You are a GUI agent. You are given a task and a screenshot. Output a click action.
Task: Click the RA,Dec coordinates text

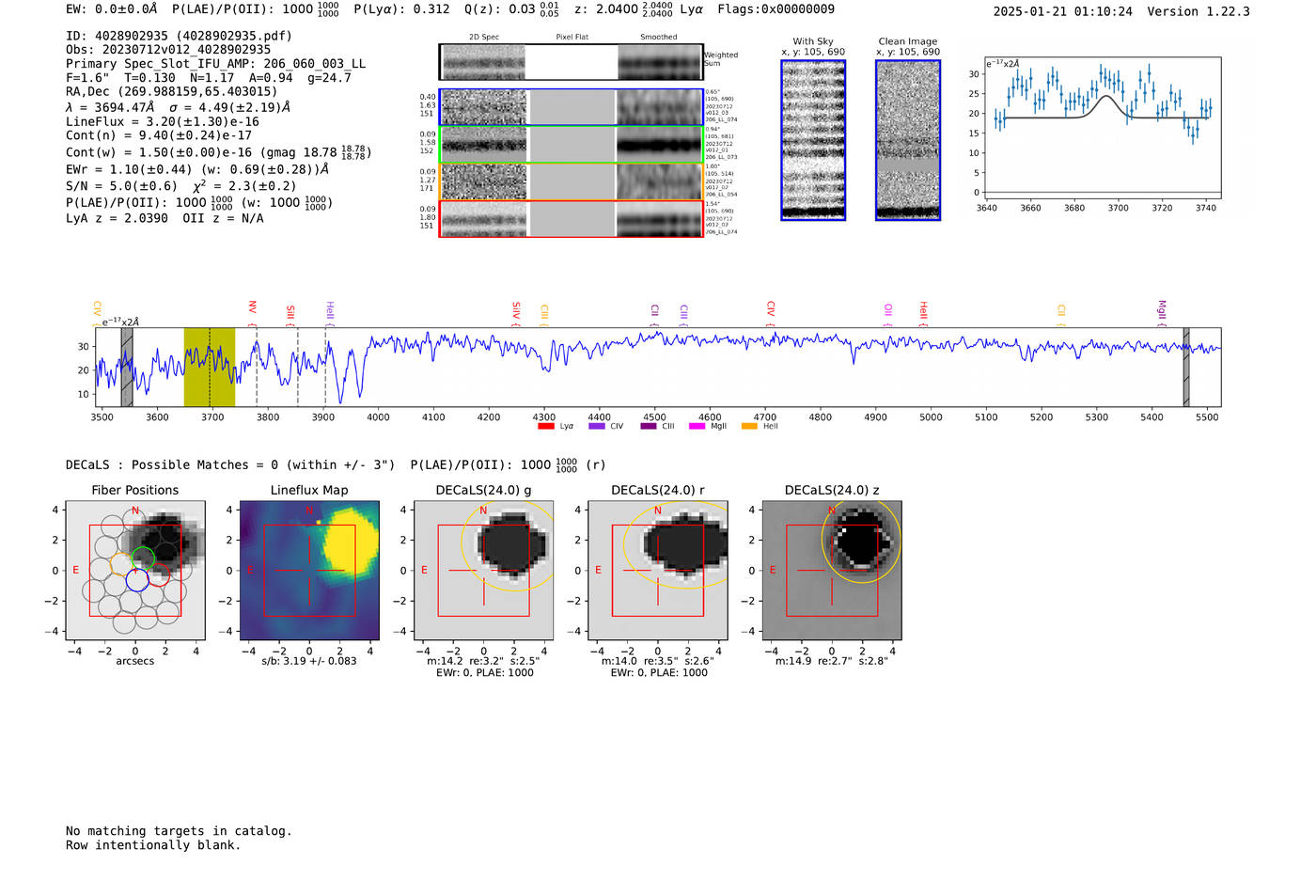tap(171, 91)
